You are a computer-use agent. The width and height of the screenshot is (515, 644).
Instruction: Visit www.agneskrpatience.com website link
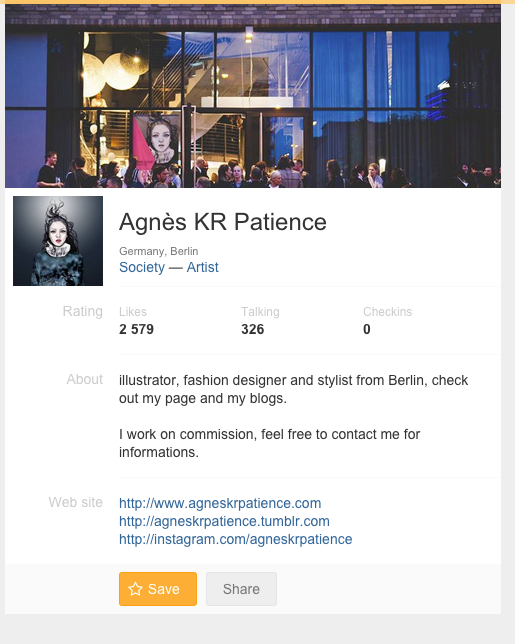click(220, 503)
